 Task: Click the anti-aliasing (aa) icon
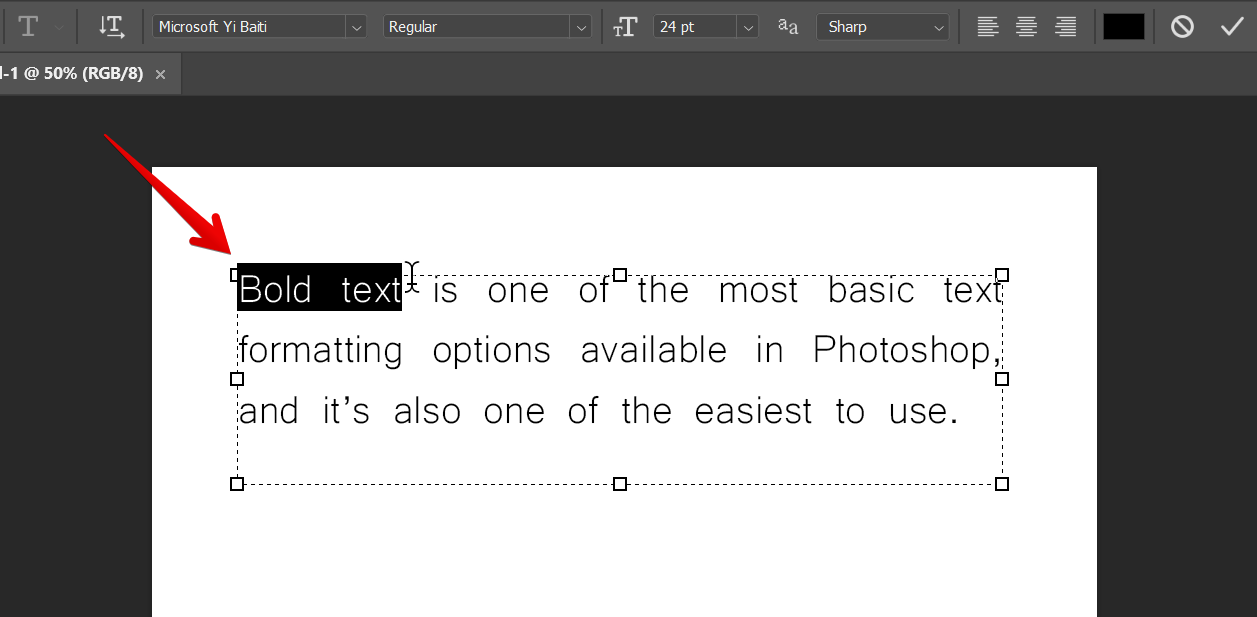coord(787,27)
